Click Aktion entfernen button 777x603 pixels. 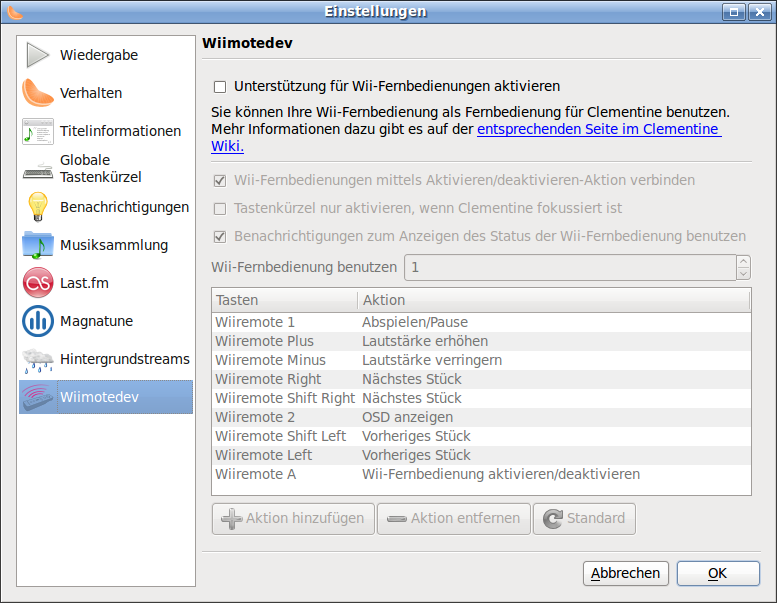pyautogui.click(x=453, y=519)
